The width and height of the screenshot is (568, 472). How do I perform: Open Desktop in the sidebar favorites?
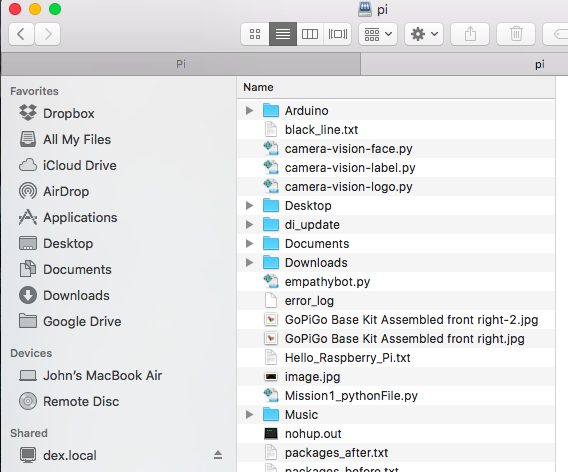(68, 243)
